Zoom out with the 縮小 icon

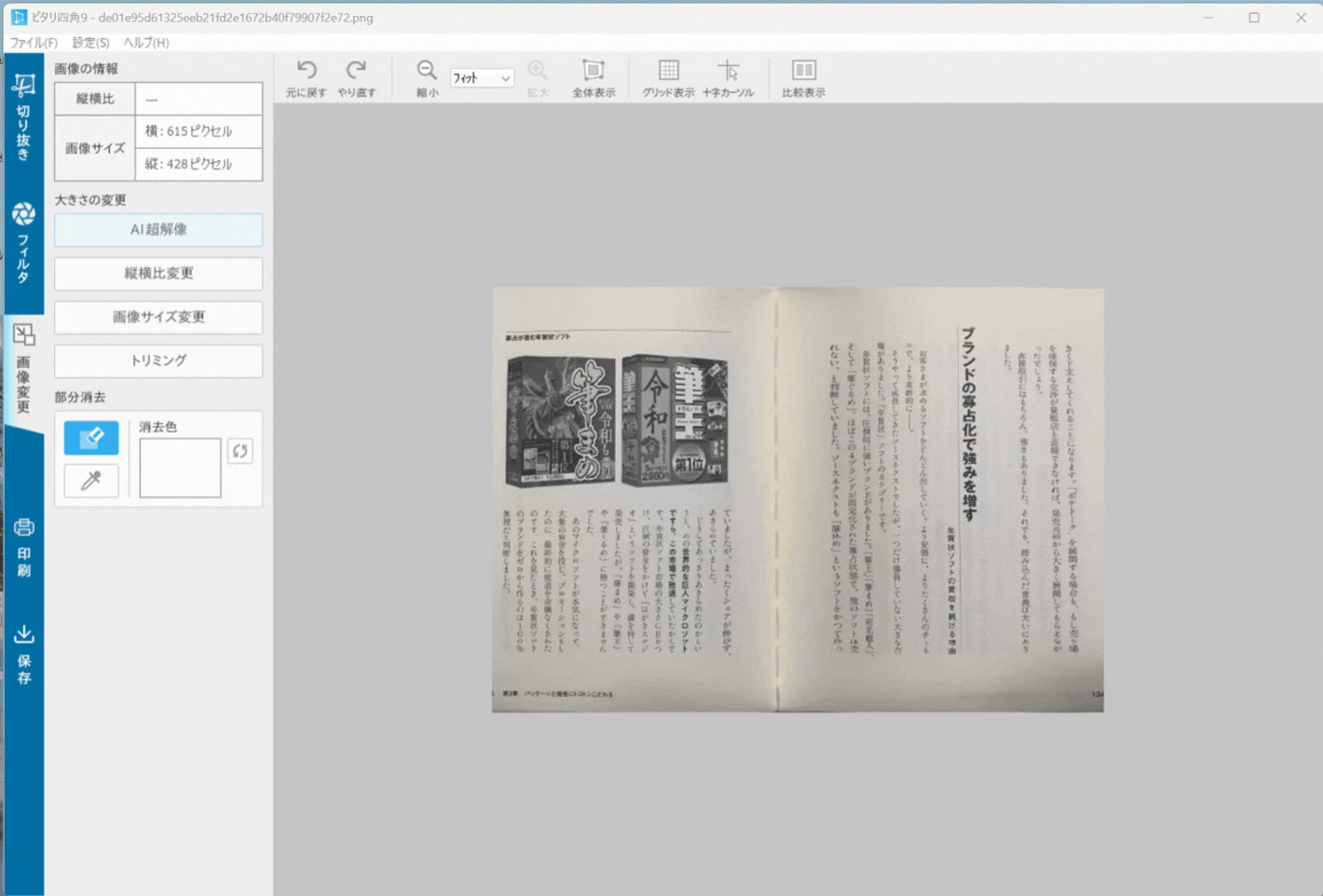(x=427, y=71)
